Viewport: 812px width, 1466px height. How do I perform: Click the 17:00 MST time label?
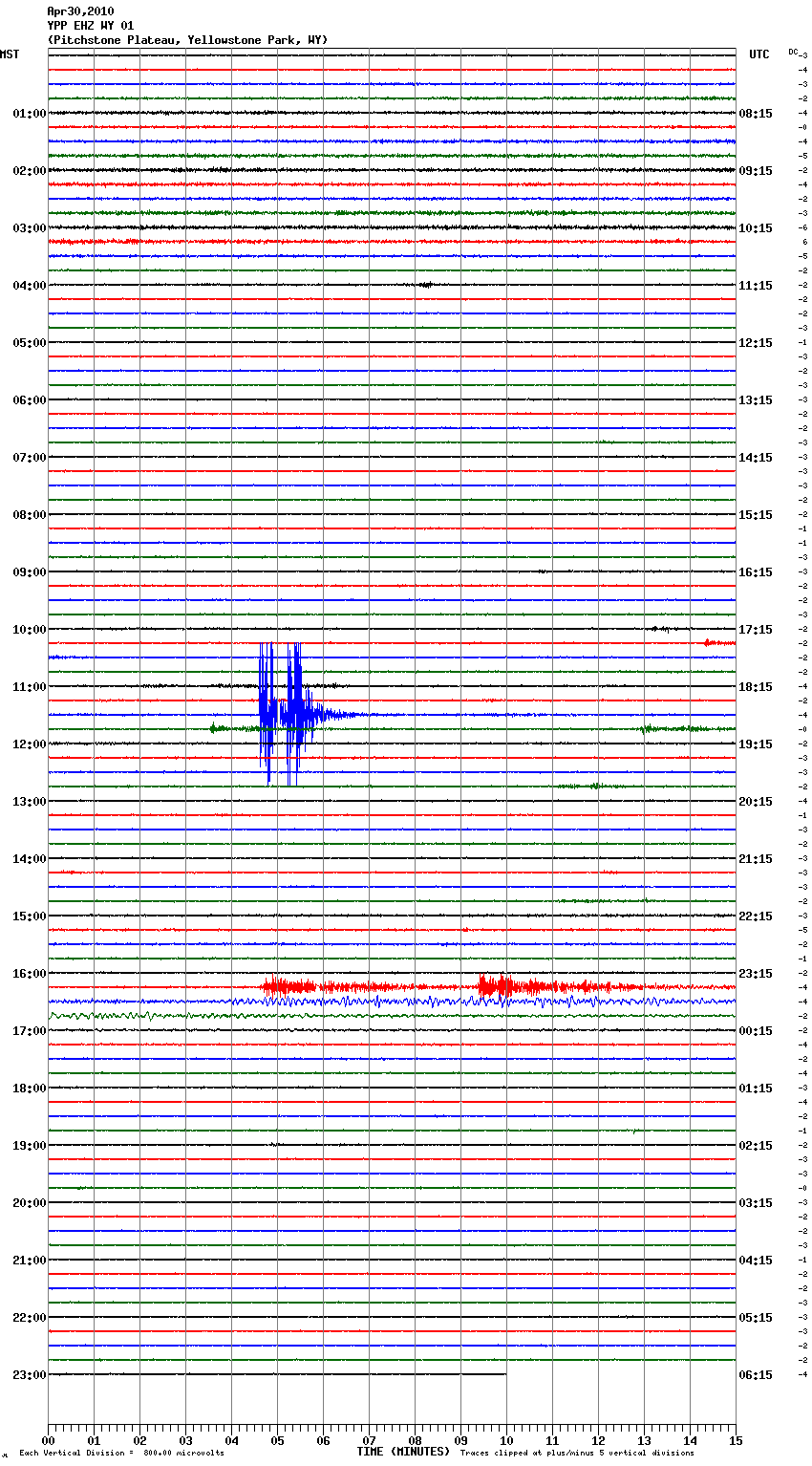pos(29,1031)
